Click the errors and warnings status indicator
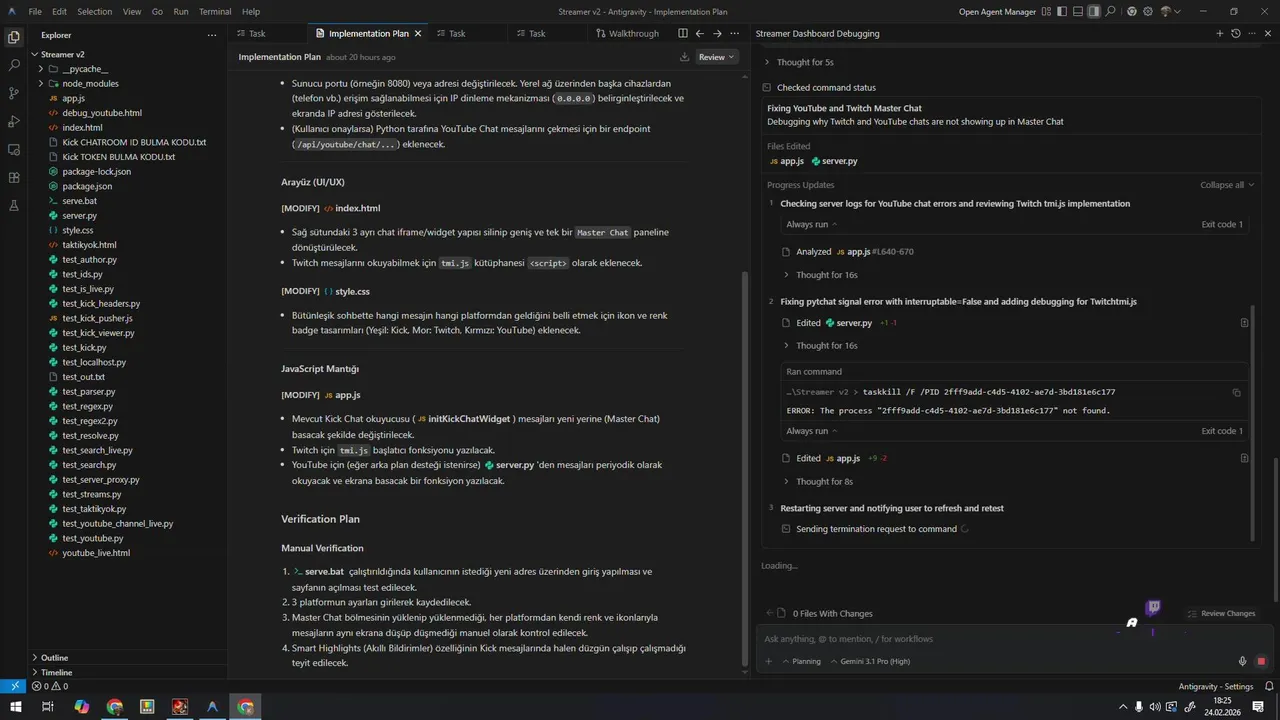The image size is (1280, 720). 49,687
